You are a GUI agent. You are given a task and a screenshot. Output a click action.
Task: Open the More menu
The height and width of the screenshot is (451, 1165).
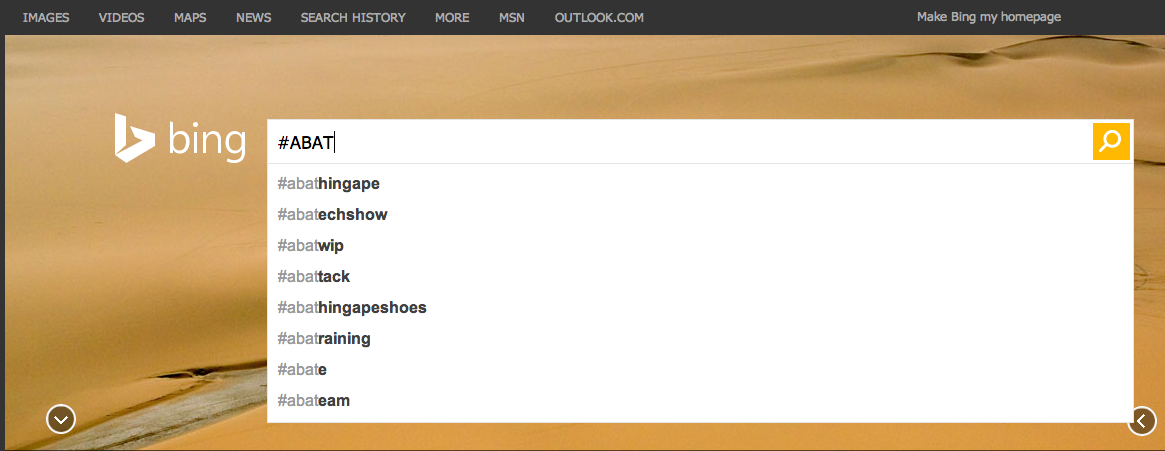[x=452, y=17]
